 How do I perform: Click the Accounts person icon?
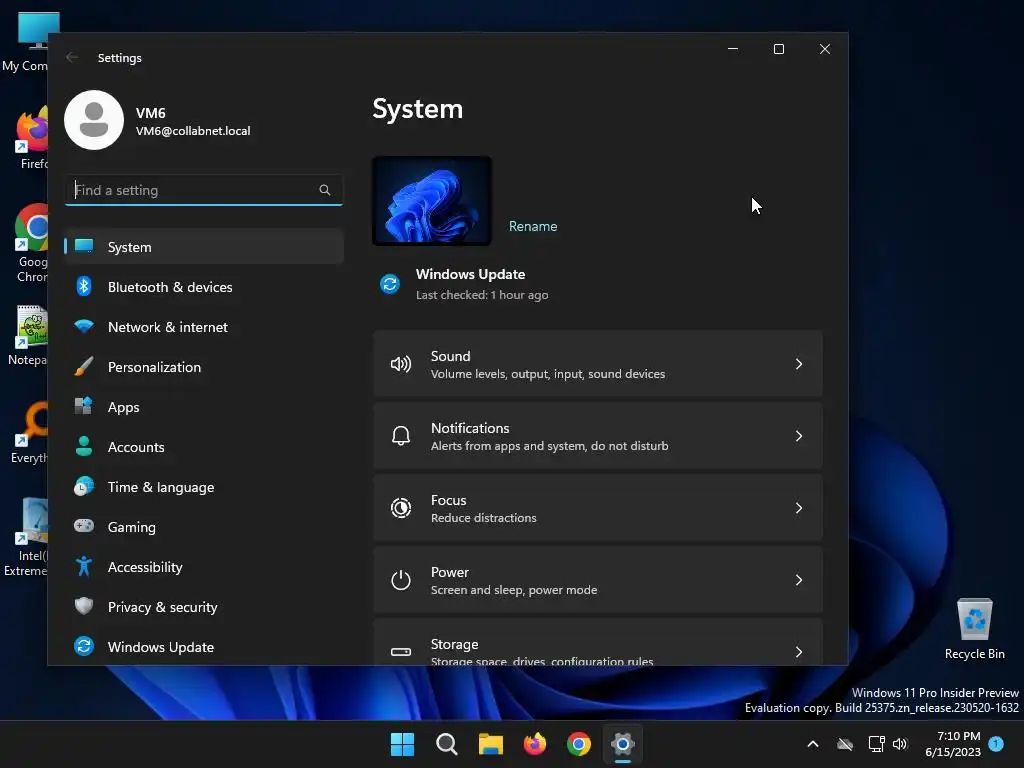tap(84, 447)
